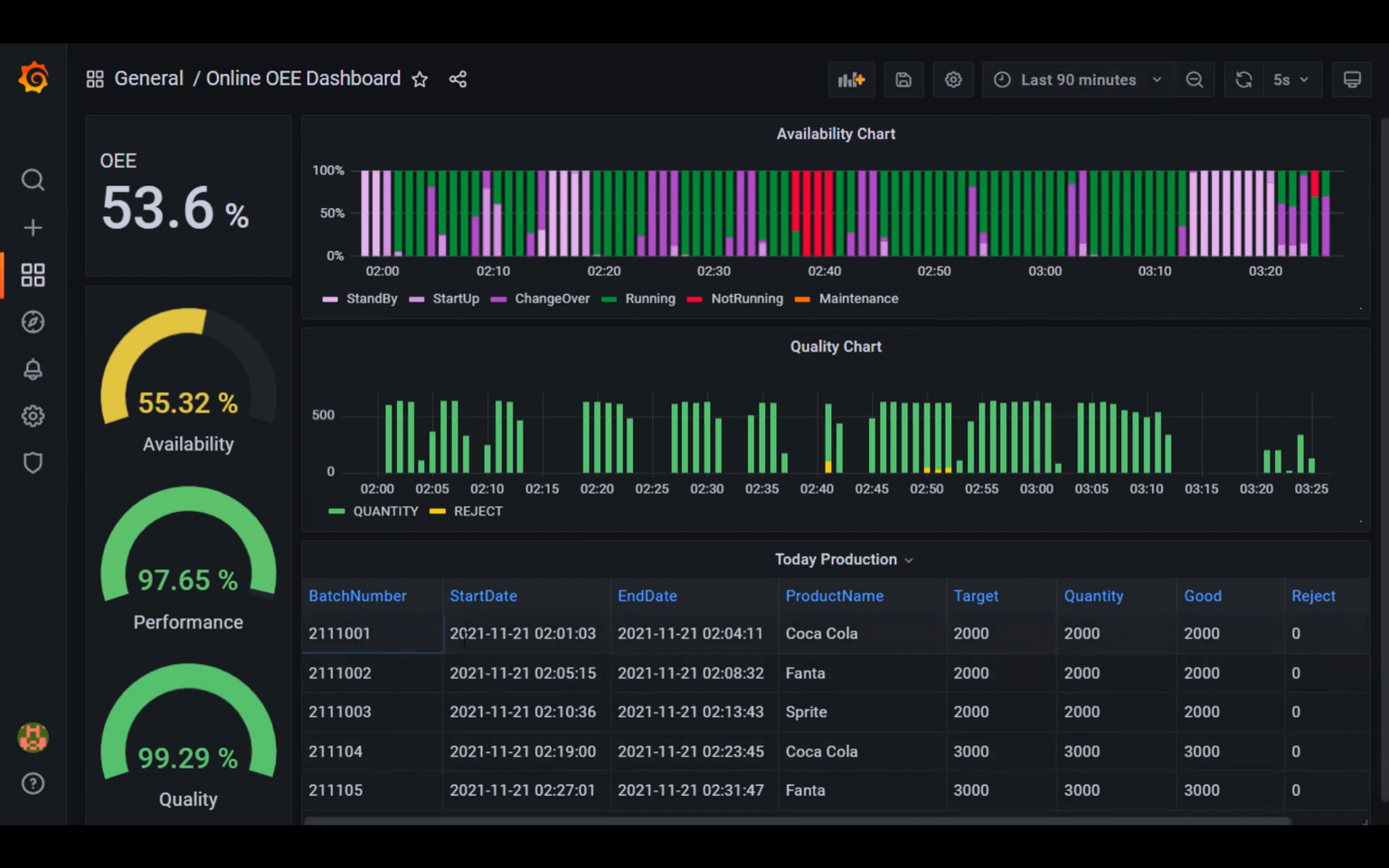Click the Create plus icon in sidebar
This screenshot has height=868, width=1389.
pyautogui.click(x=33, y=228)
